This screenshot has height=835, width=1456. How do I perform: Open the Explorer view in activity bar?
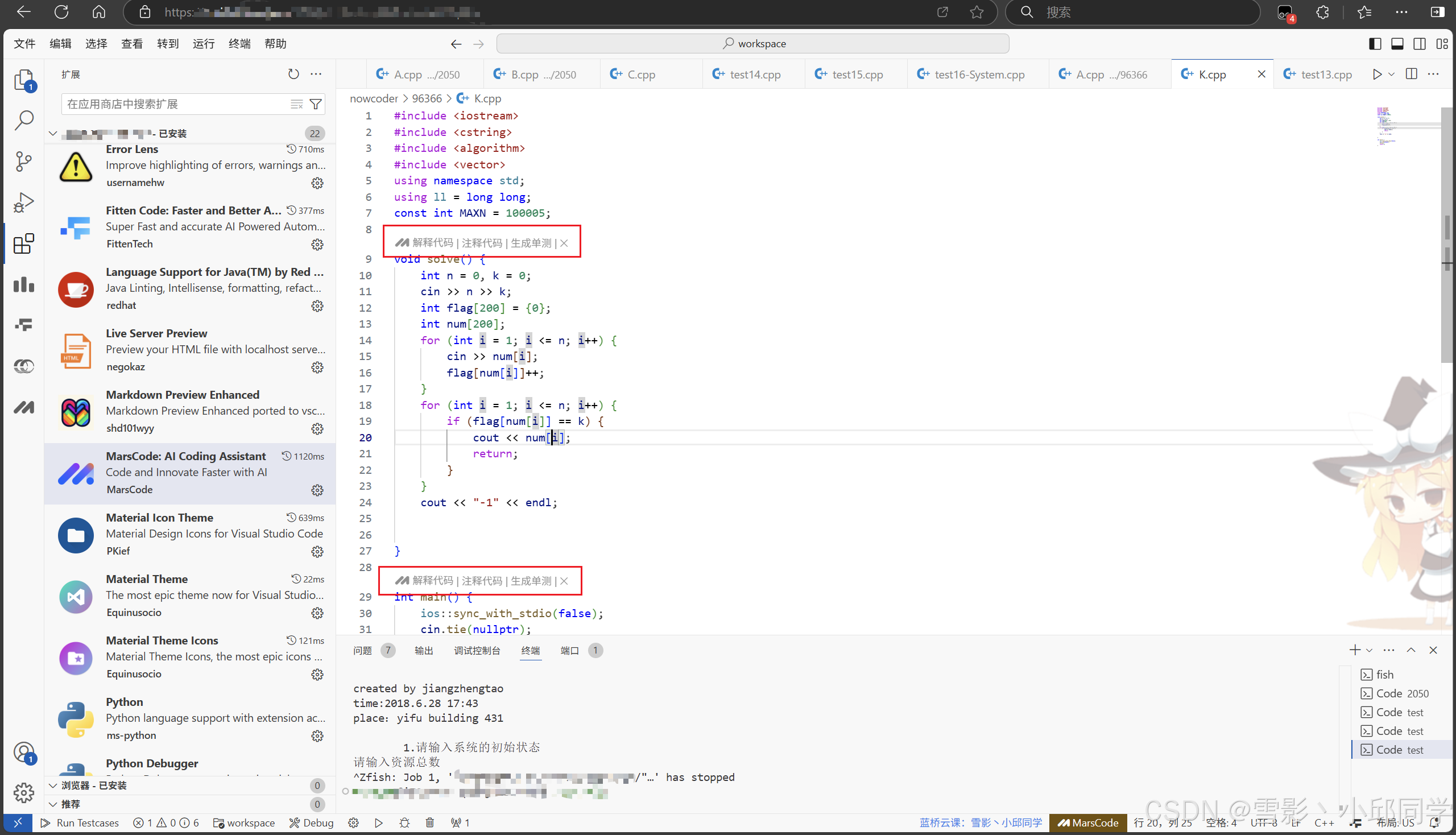pos(23,80)
